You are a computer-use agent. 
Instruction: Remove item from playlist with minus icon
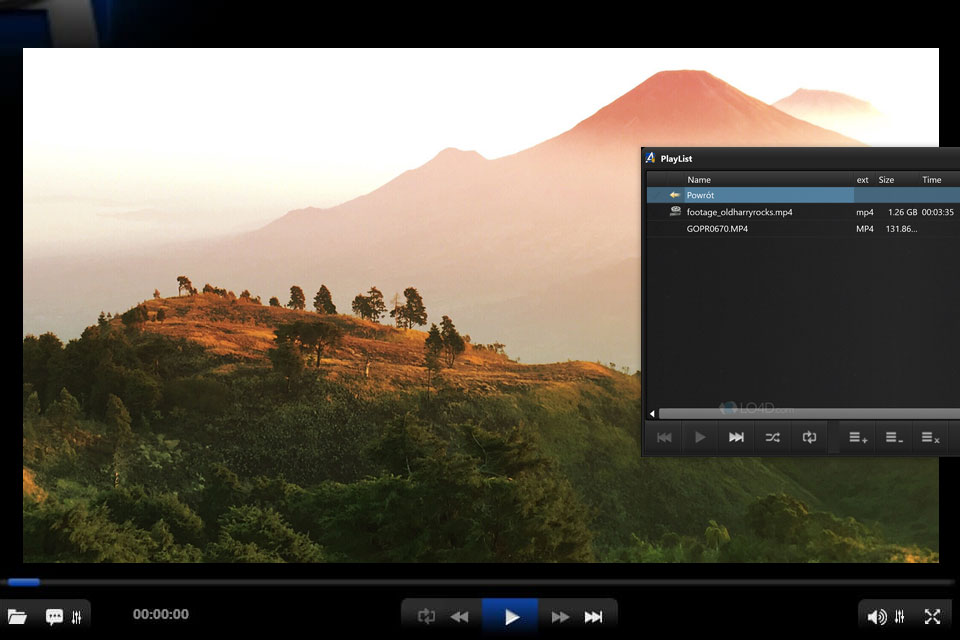(894, 437)
